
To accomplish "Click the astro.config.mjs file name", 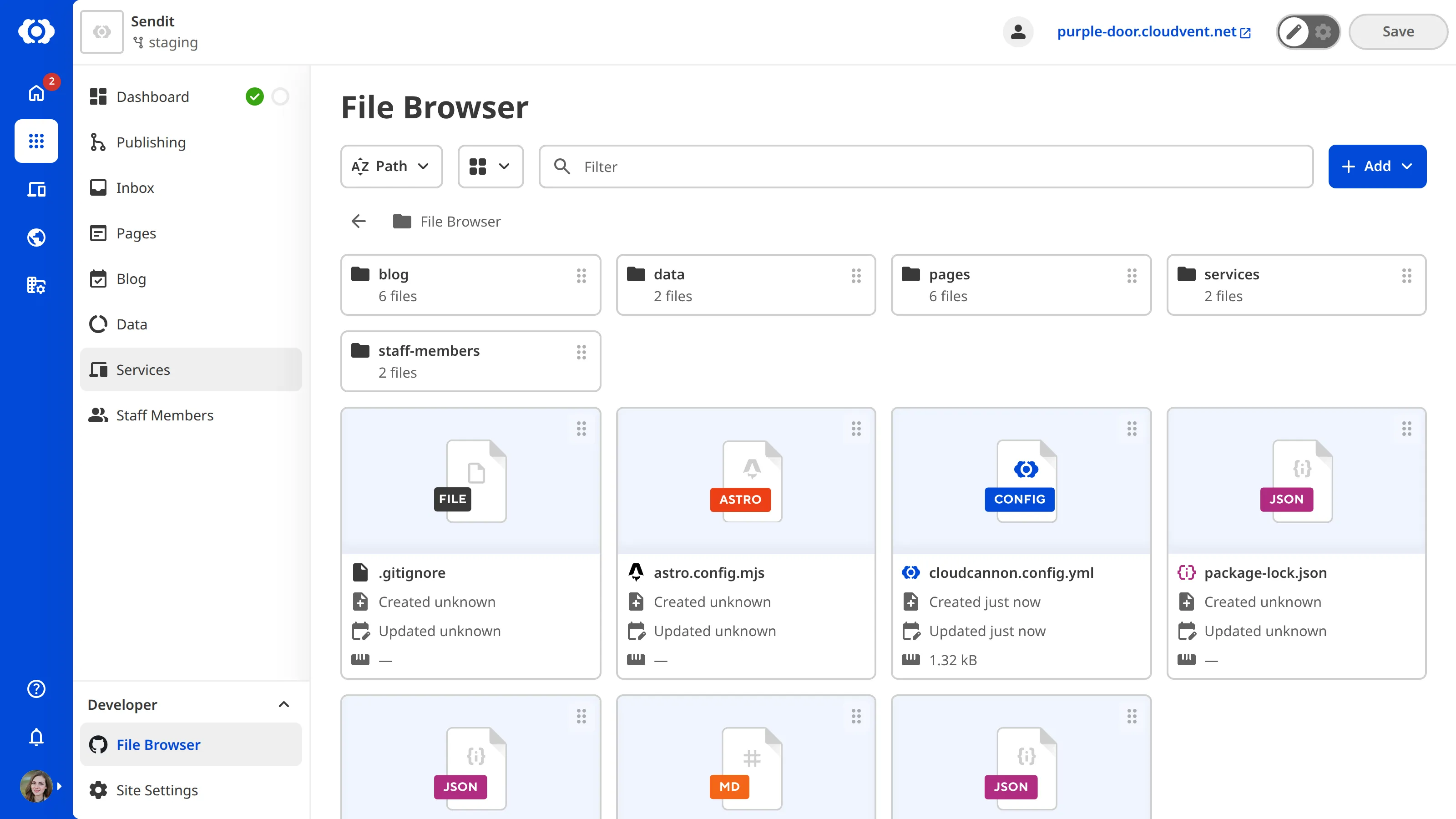I will point(709,572).
